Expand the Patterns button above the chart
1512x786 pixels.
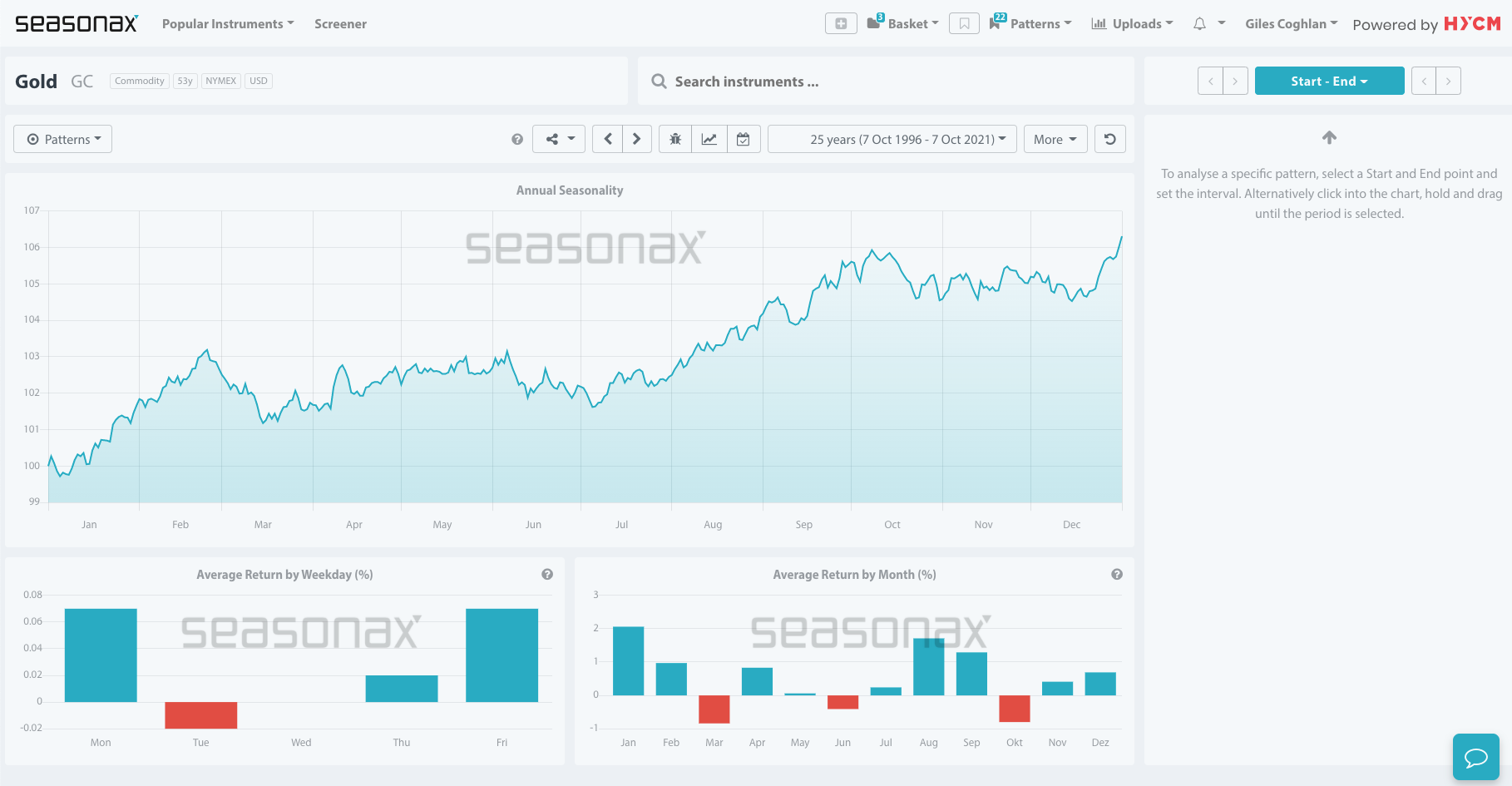pyautogui.click(x=63, y=139)
